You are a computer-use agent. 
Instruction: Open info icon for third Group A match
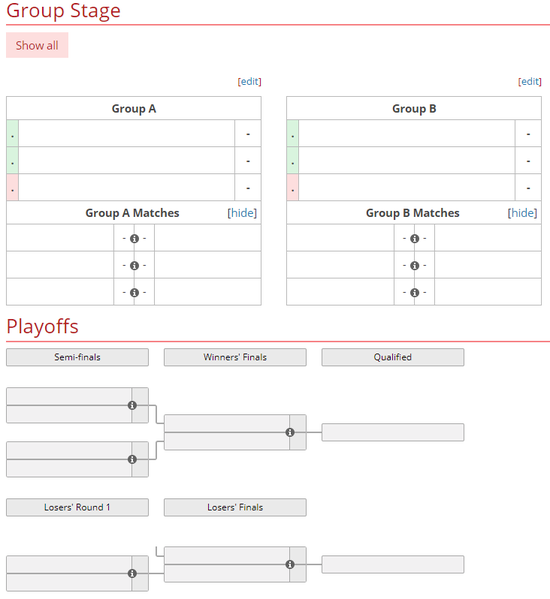pyautogui.click(x=134, y=293)
